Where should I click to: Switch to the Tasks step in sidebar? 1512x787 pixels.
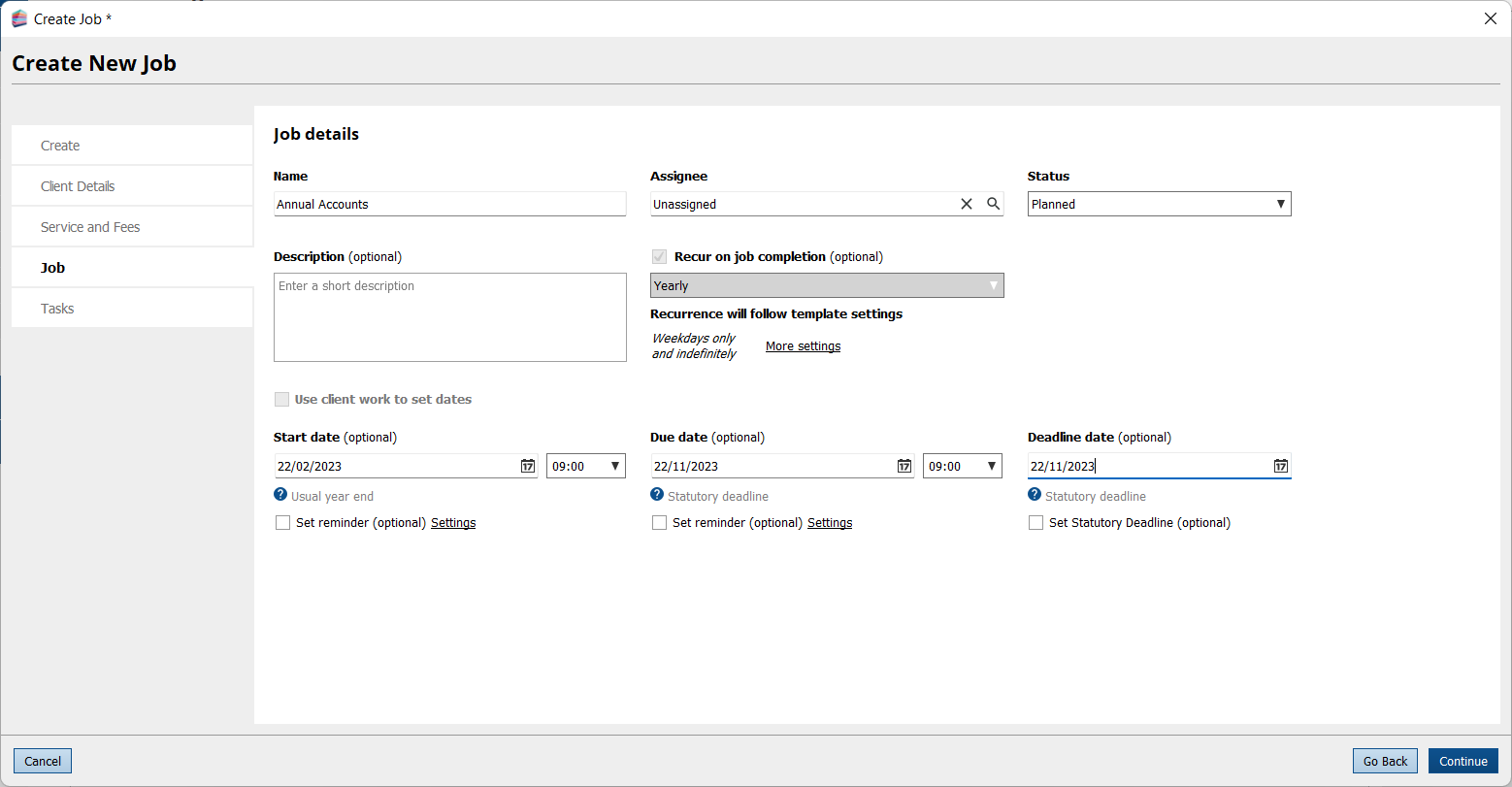point(57,309)
